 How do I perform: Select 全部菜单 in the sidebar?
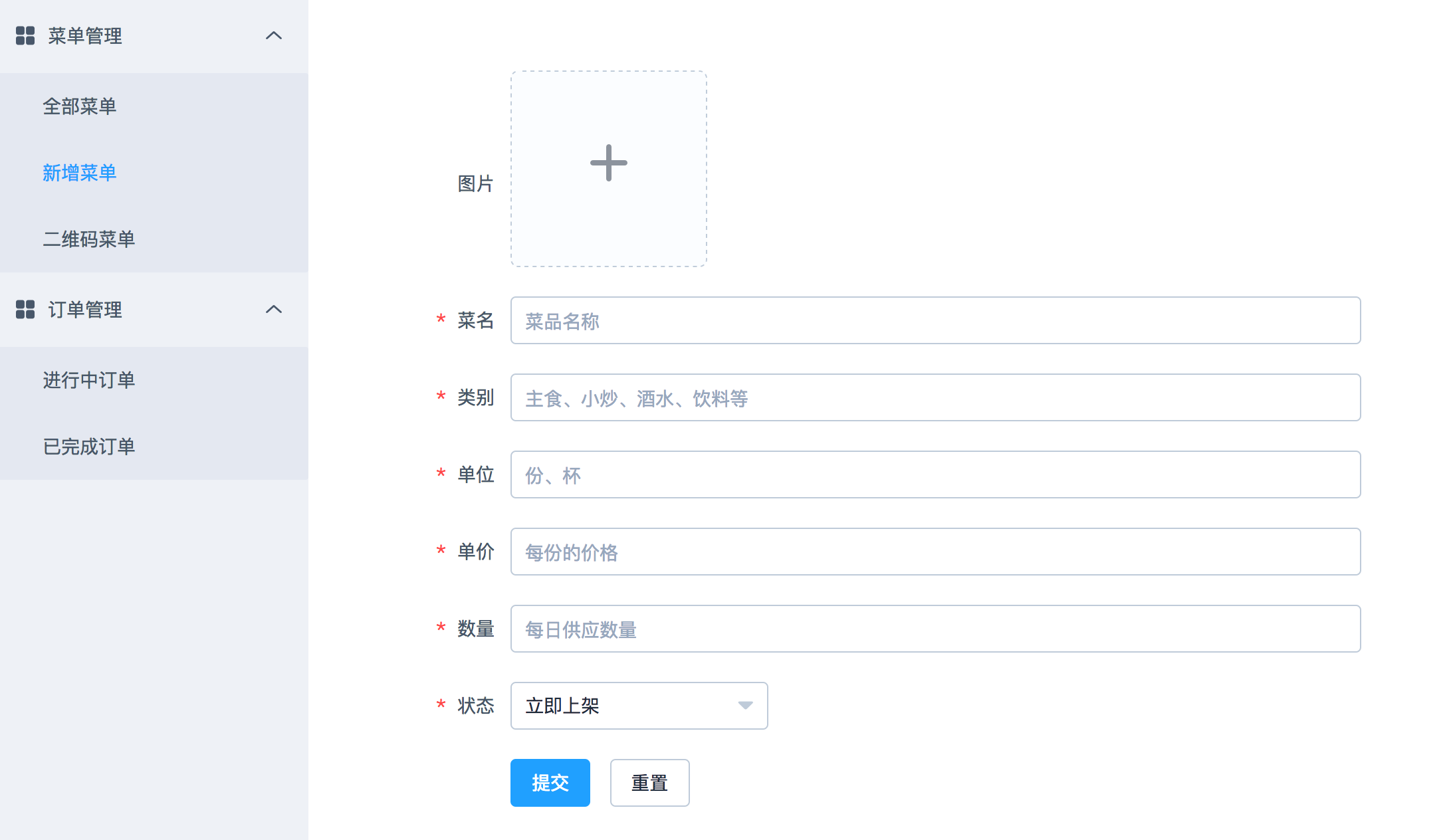click(x=80, y=106)
